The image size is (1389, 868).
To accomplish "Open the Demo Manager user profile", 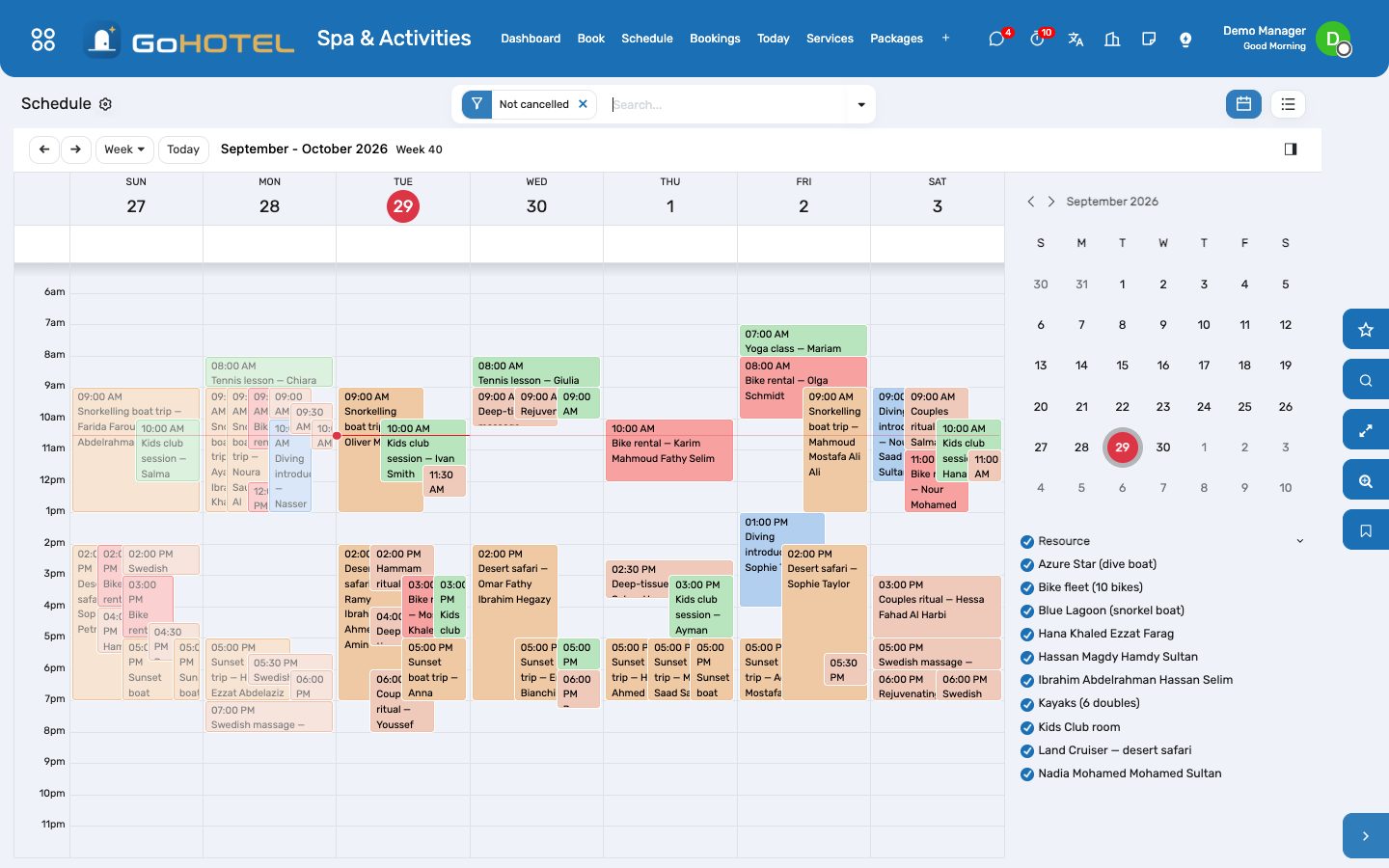I will coord(1286,39).
